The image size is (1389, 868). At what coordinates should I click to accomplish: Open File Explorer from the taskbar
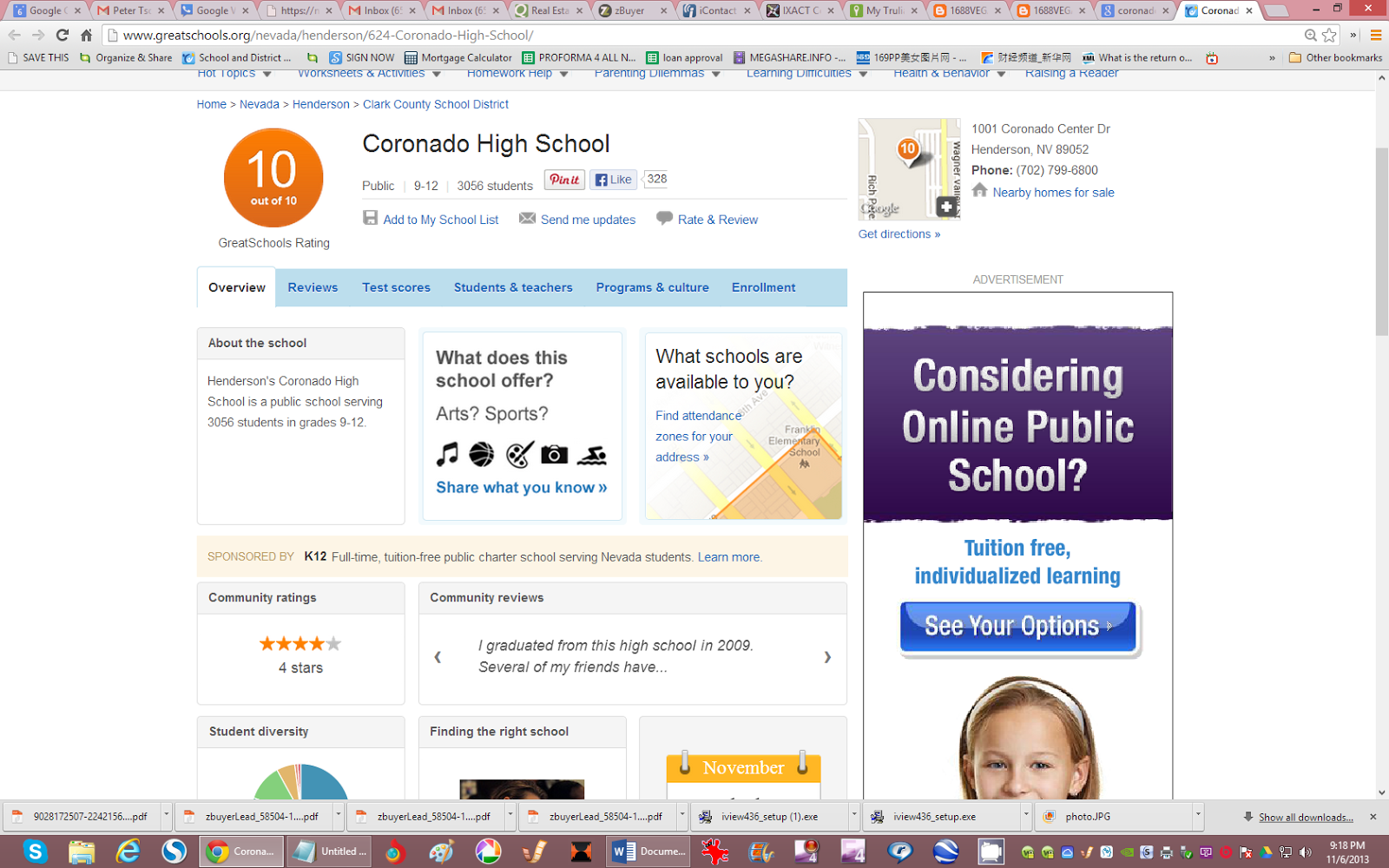[82, 852]
